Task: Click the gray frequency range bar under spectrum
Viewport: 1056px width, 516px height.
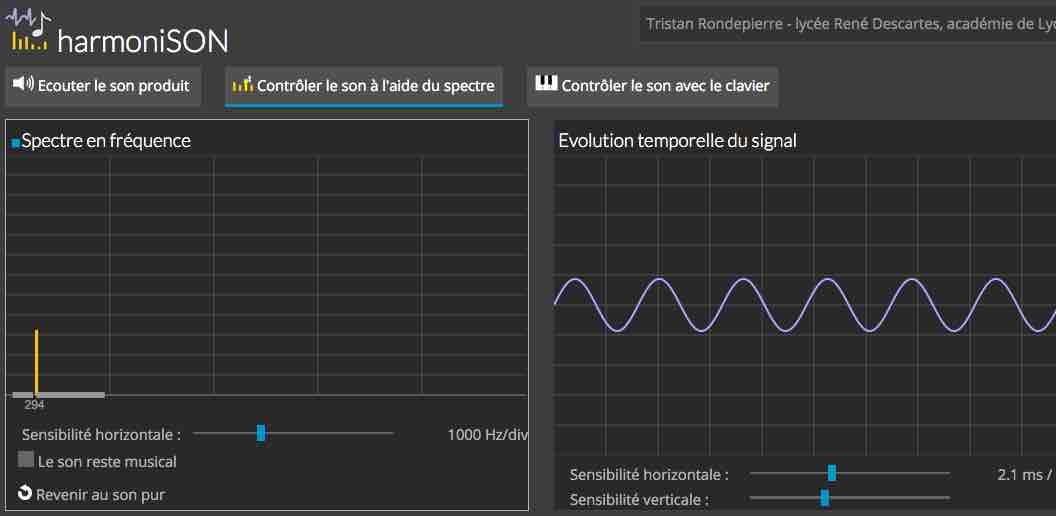Action: click(59, 395)
